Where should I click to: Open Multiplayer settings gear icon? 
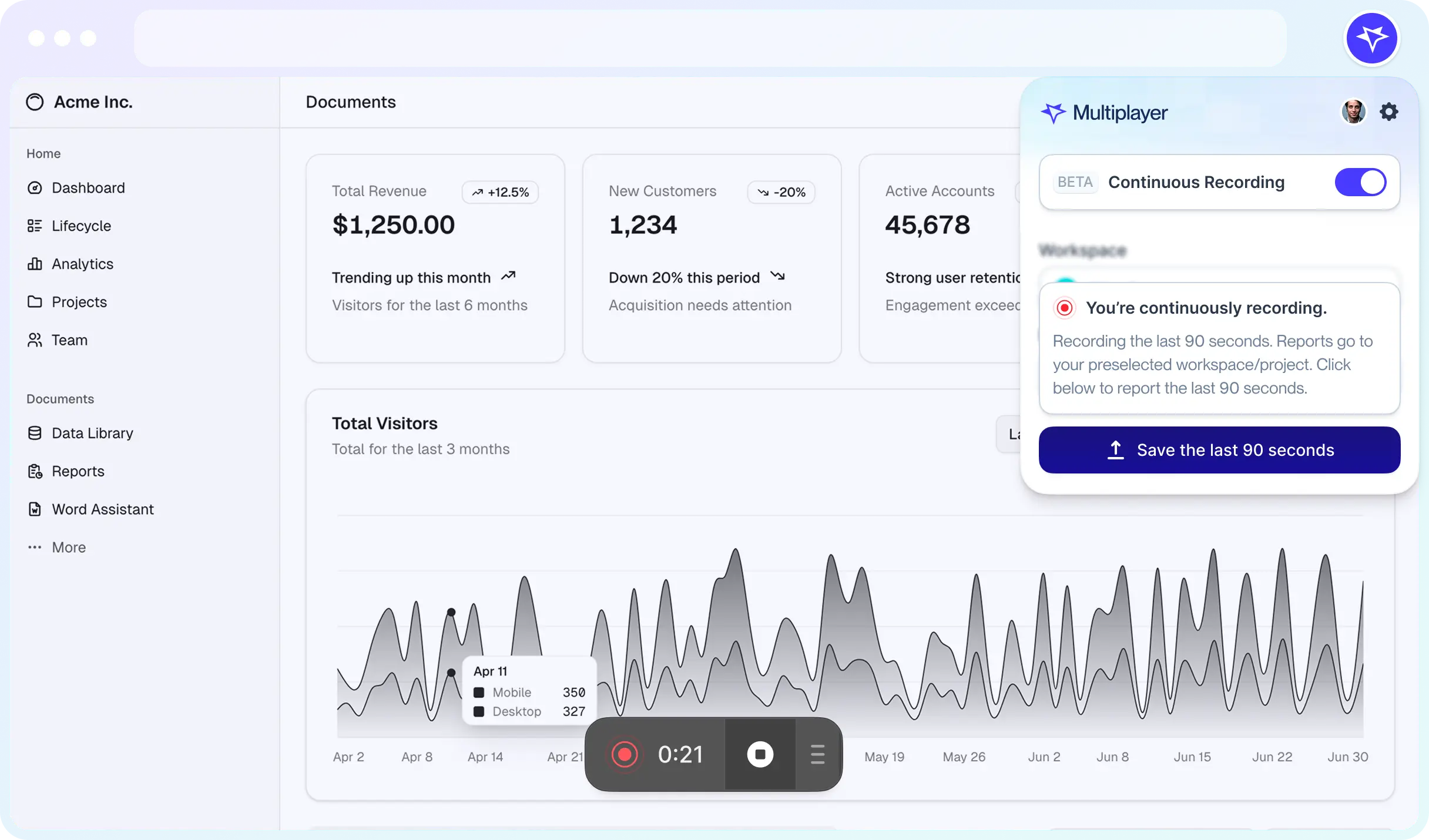pos(1389,112)
